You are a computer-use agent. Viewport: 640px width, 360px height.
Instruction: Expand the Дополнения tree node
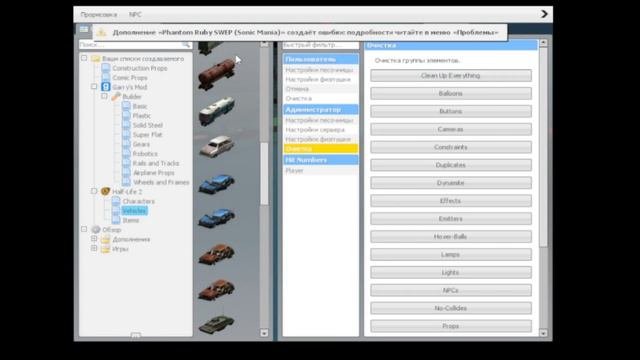[x=94, y=239]
